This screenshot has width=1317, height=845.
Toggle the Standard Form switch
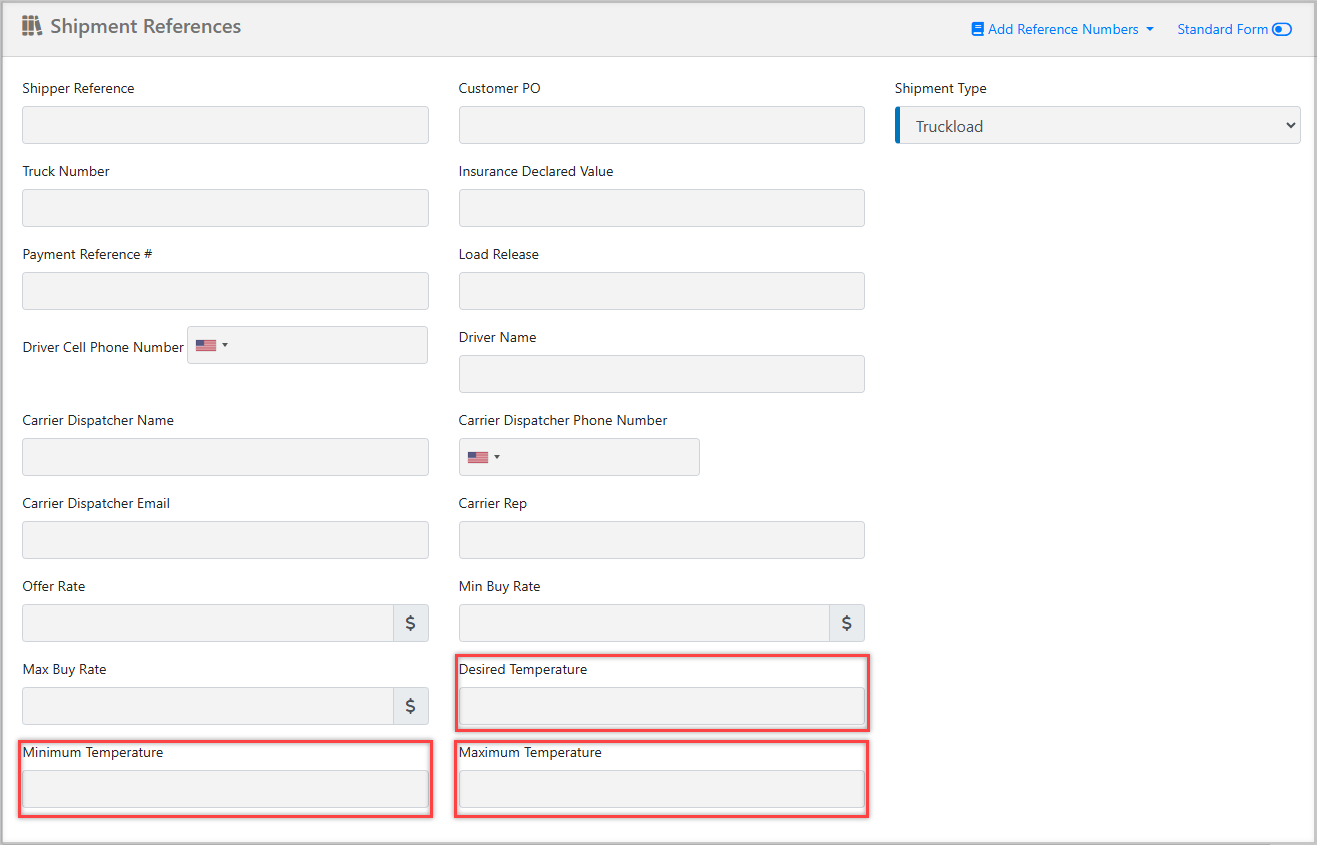tap(1281, 29)
